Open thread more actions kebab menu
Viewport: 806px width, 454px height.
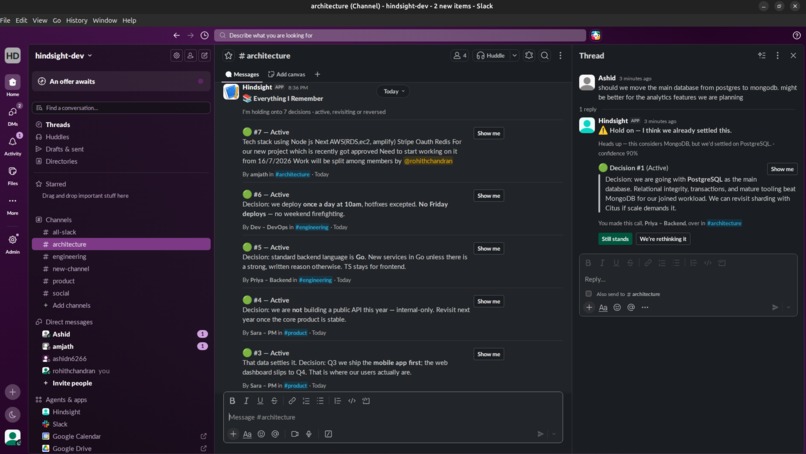point(777,56)
